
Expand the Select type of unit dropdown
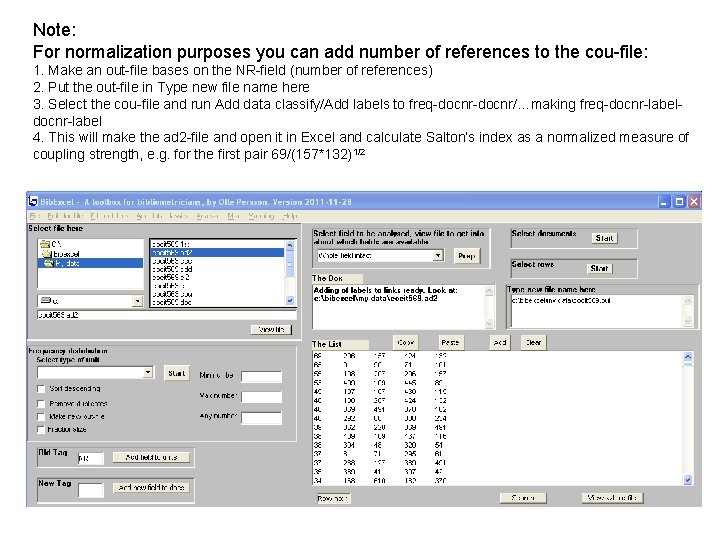coord(148,372)
